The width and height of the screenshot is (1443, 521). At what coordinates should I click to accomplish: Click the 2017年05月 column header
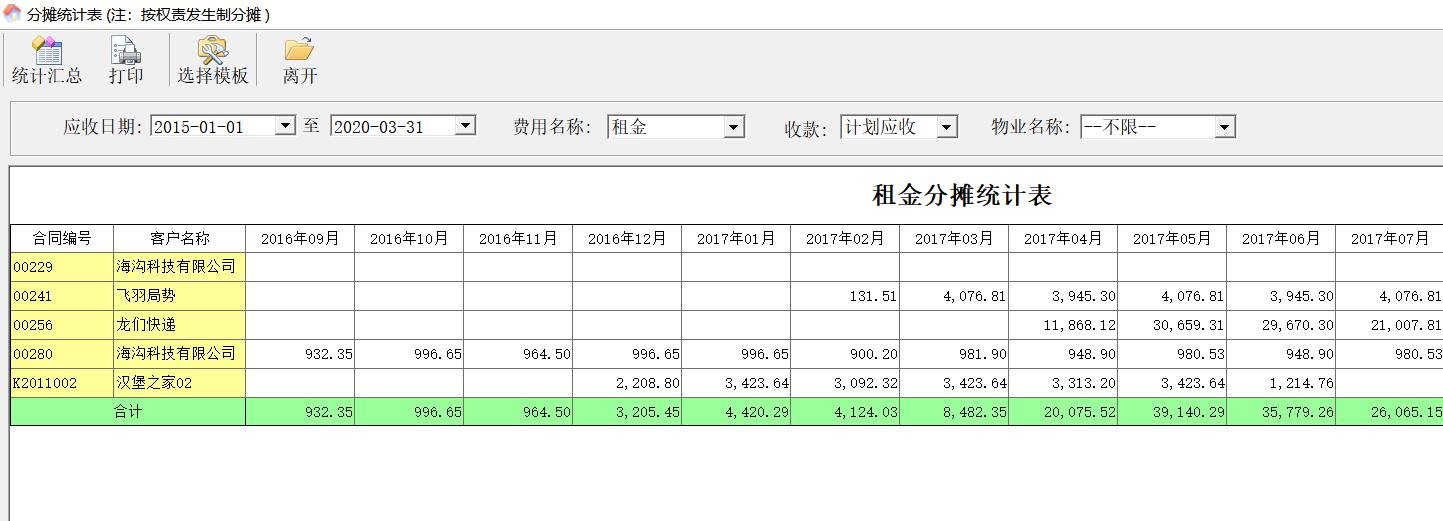[x=1172, y=238]
